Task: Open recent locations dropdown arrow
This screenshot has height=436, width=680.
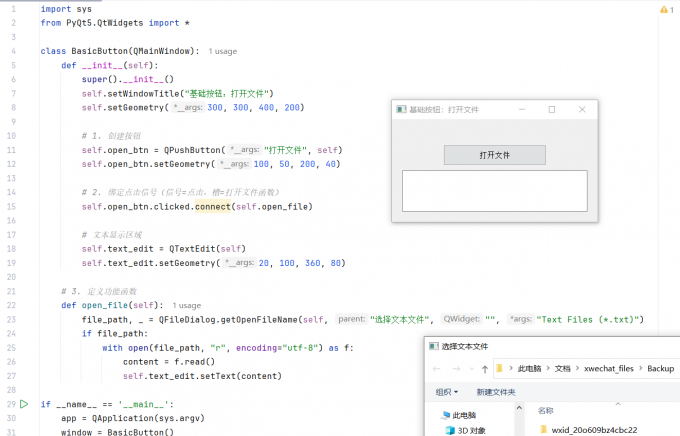Action: 472,369
